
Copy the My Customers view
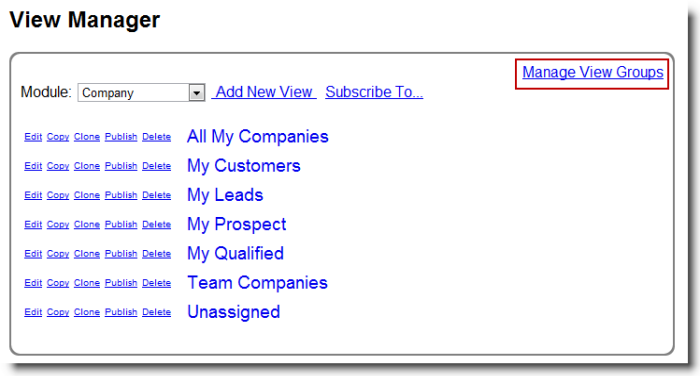58,166
